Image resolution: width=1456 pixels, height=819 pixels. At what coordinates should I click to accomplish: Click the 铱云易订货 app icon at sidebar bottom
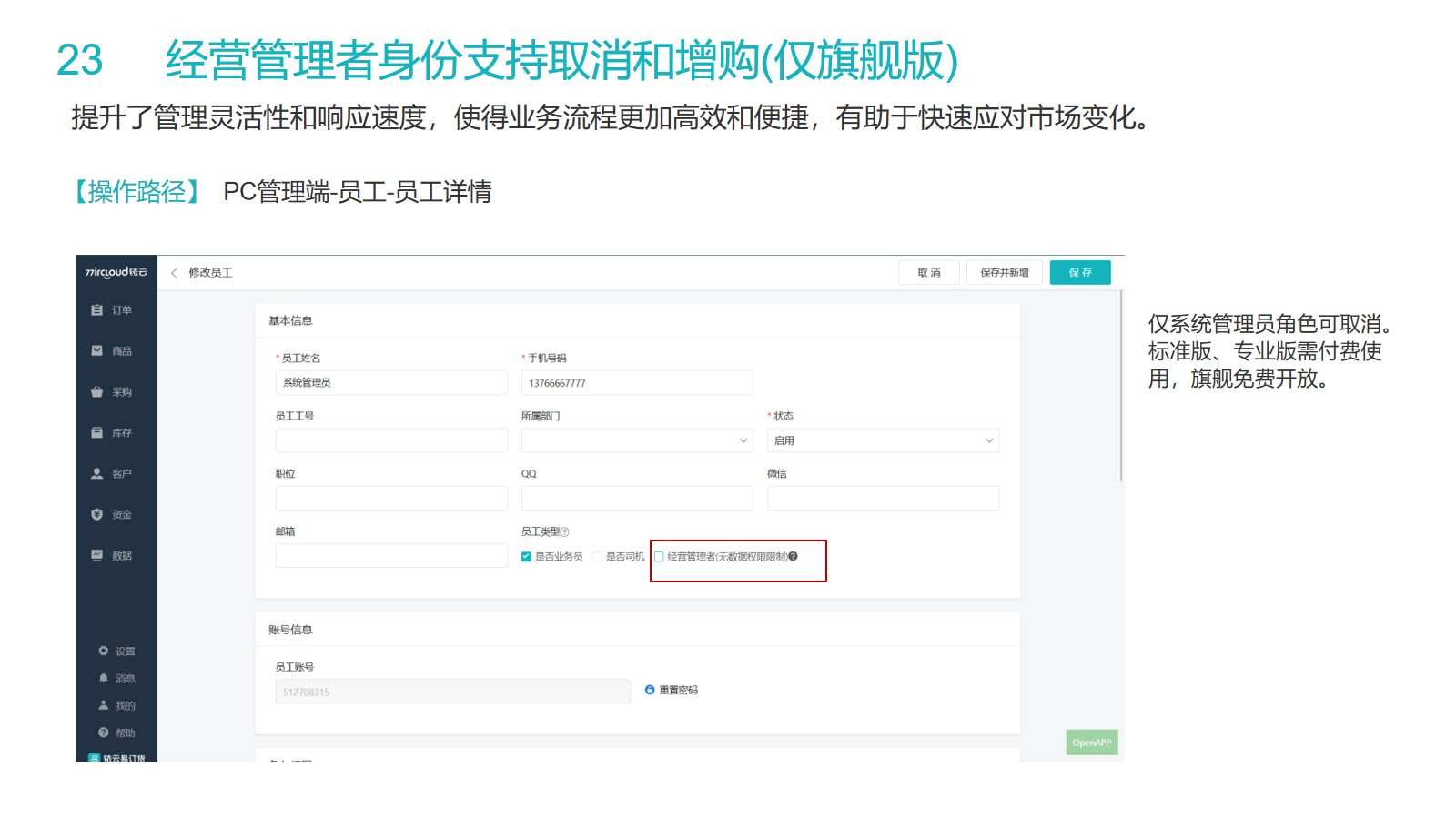pyautogui.click(x=94, y=757)
